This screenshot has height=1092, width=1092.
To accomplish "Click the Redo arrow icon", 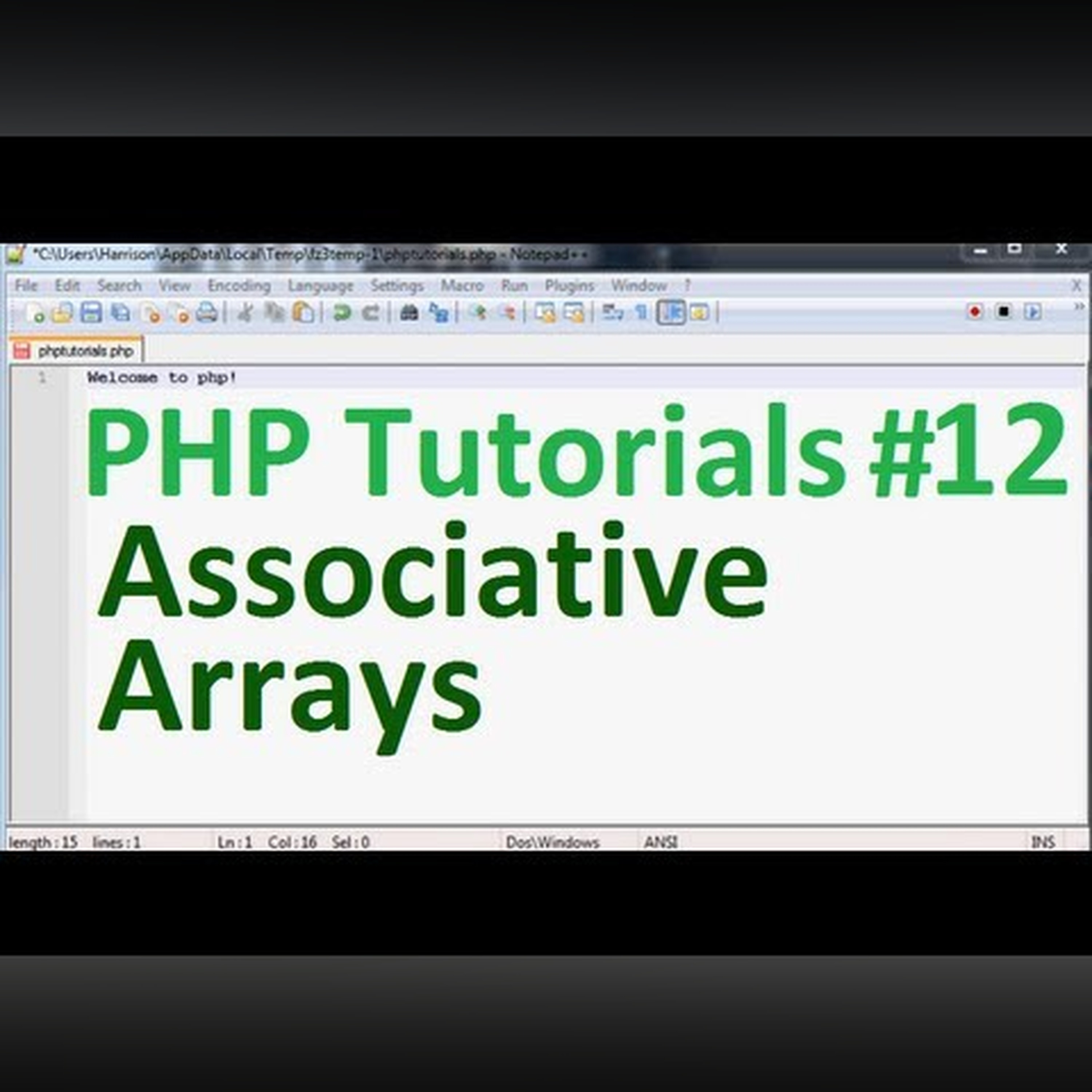I will coord(371,313).
